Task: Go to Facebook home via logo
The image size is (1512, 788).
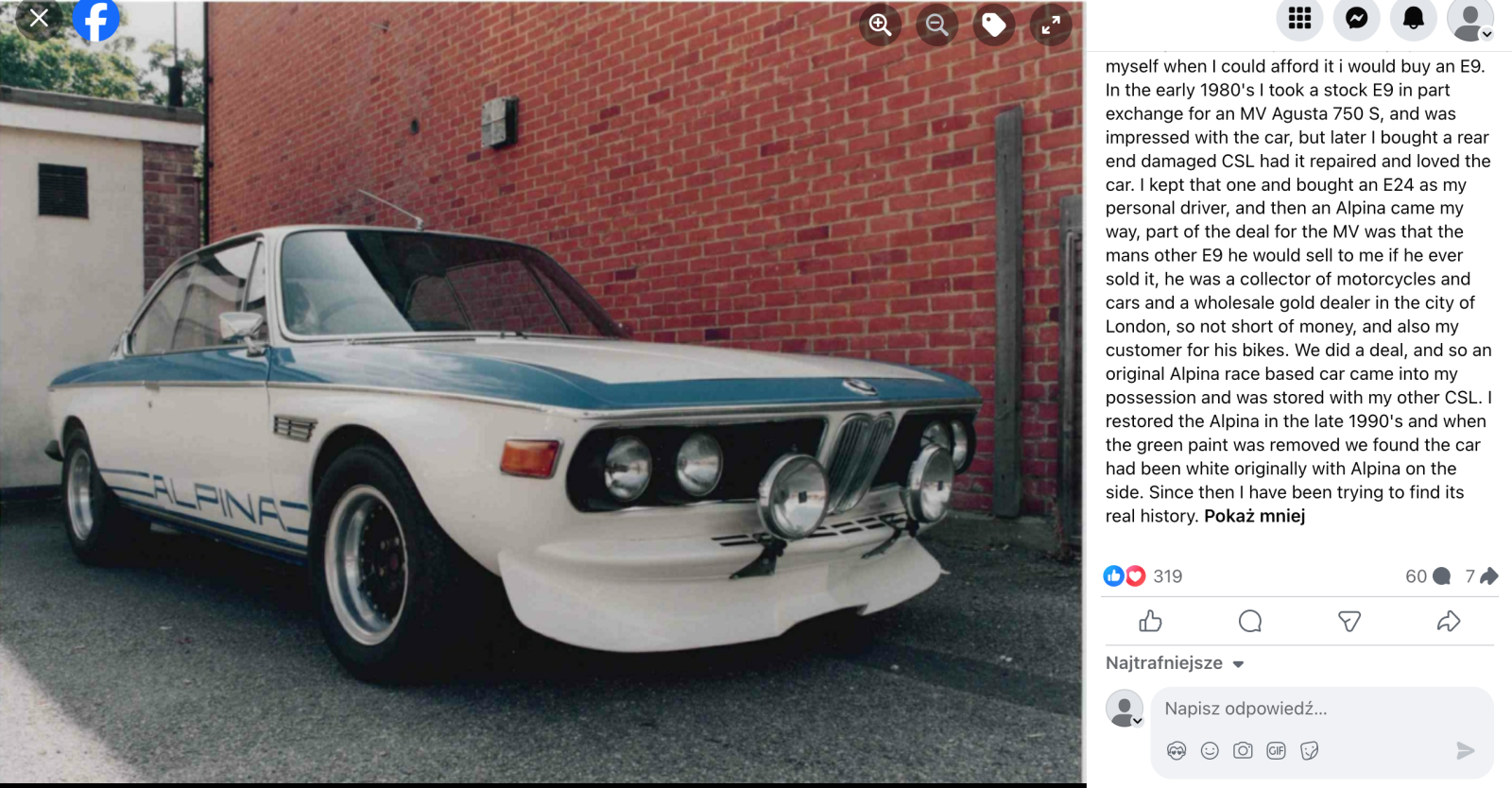Action: pos(96,19)
